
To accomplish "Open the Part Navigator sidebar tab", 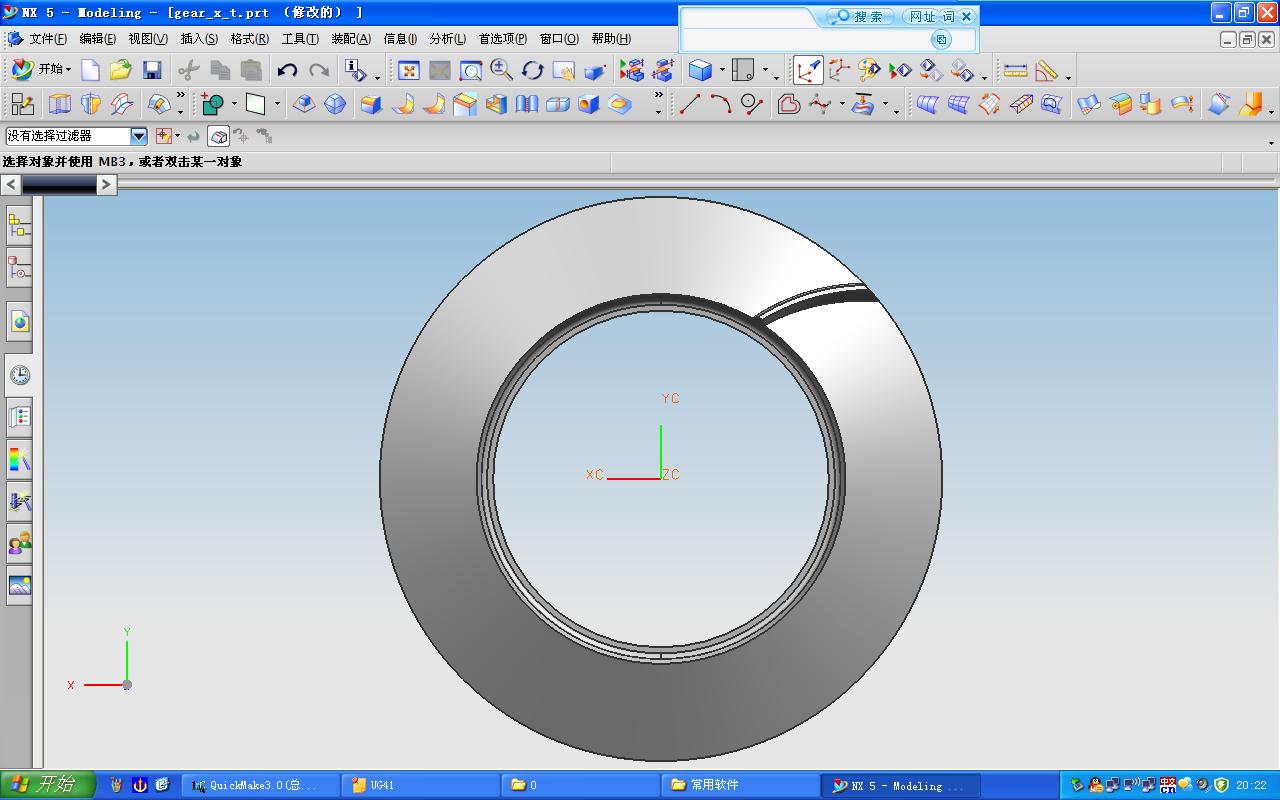I will point(19,268).
